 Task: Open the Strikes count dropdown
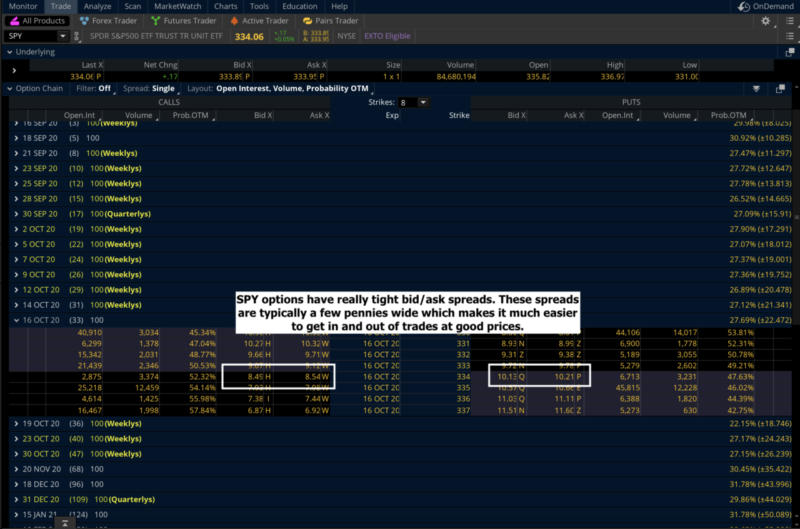pyautogui.click(x=423, y=103)
